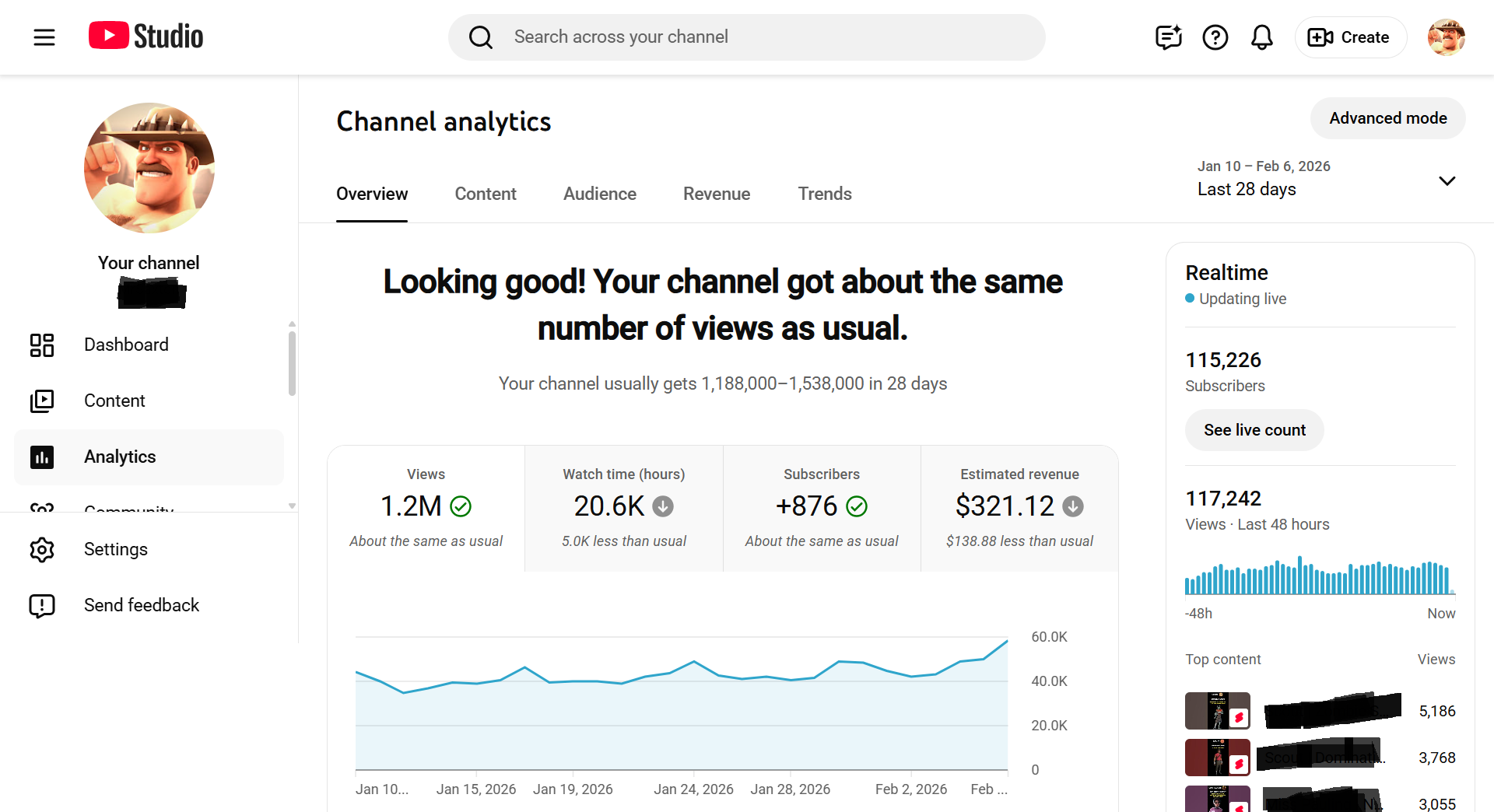Open the Help question mark icon
The width and height of the screenshot is (1494, 812).
tap(1215, 37)
